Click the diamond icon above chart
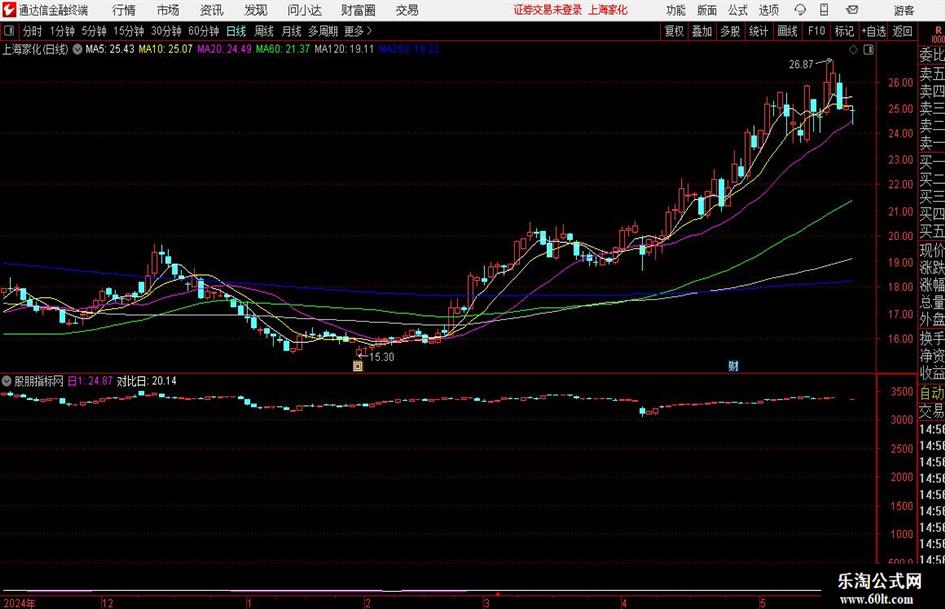 [x=853, y=50]
